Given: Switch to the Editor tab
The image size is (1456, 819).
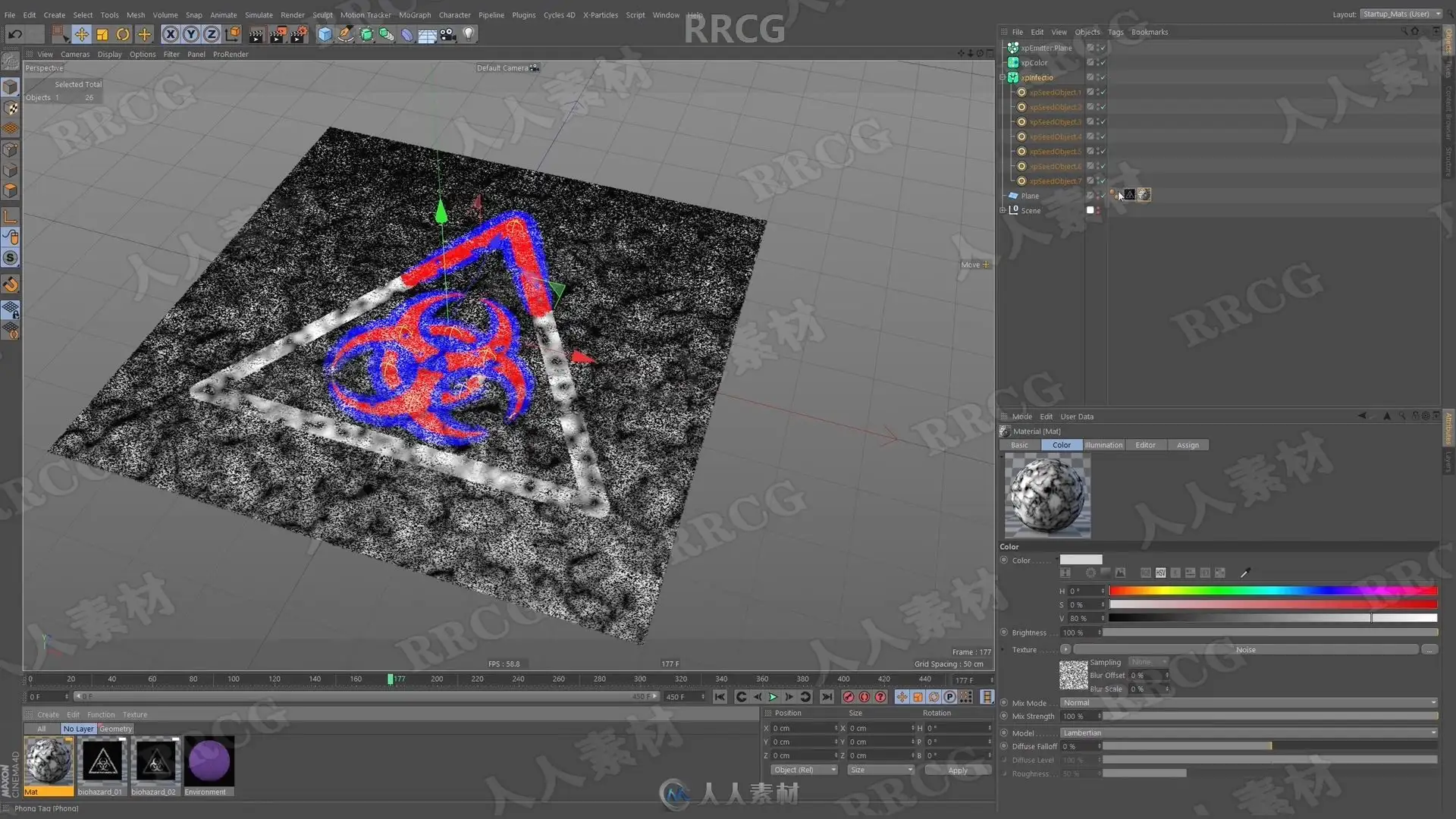Looking at the screenshot, I should point(1145,445).
